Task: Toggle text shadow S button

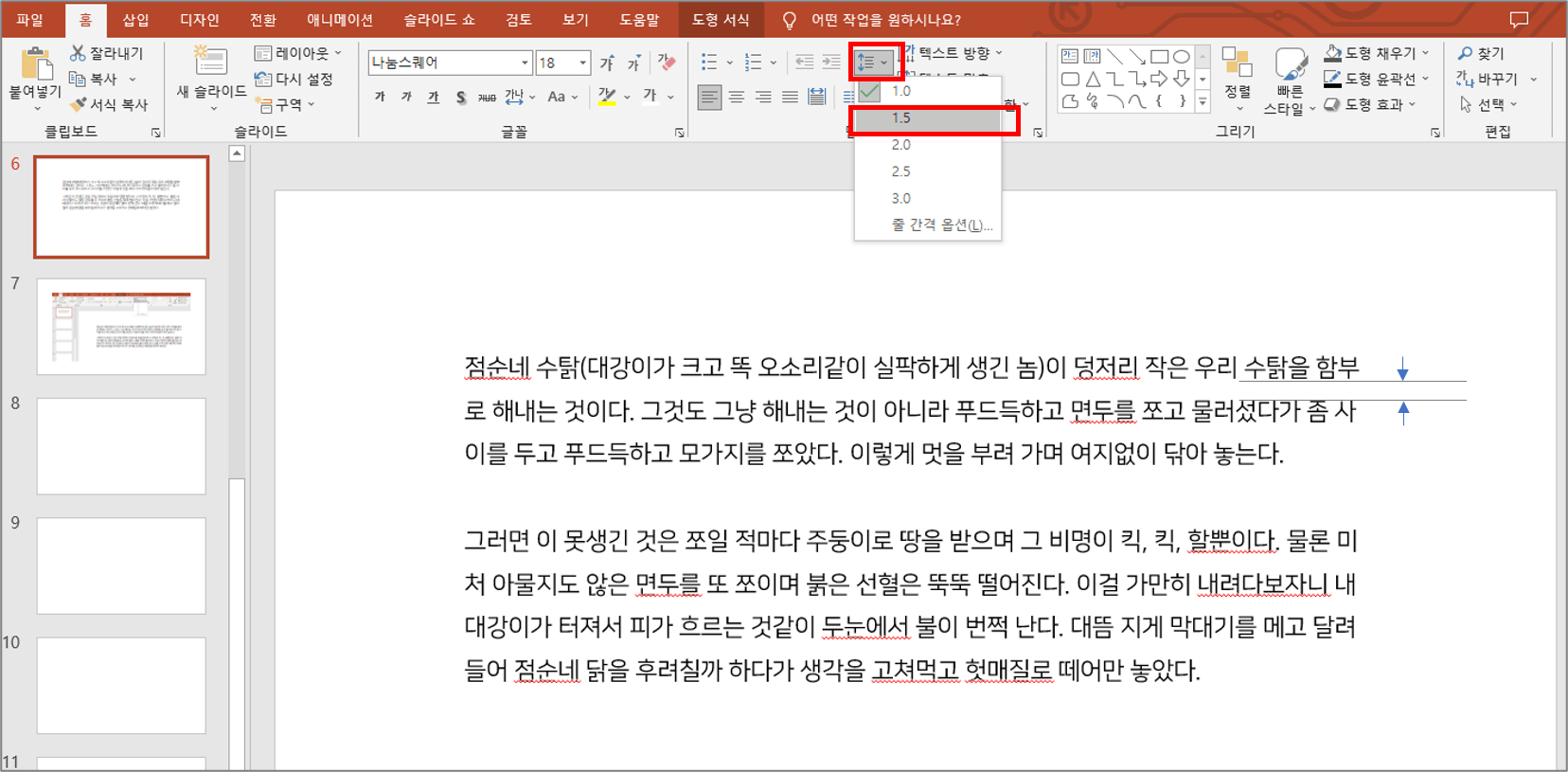Action: pyautogui.click(x=460, y=97)
